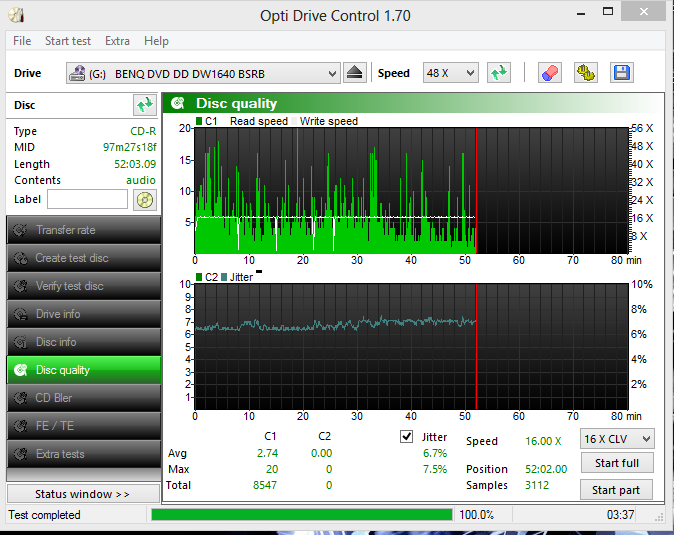Image resolution: width=674 pixels, height=535 pixels.
Task: Open the Start test menu
Action: coord(68,41)
